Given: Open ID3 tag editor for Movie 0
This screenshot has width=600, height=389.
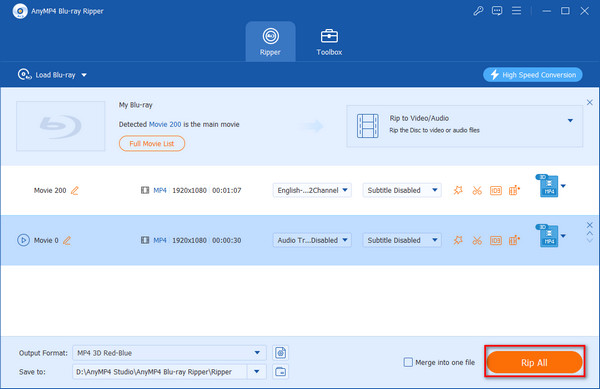Looking at the screenshot, I should pyautogui.click(x=496, y=241).
